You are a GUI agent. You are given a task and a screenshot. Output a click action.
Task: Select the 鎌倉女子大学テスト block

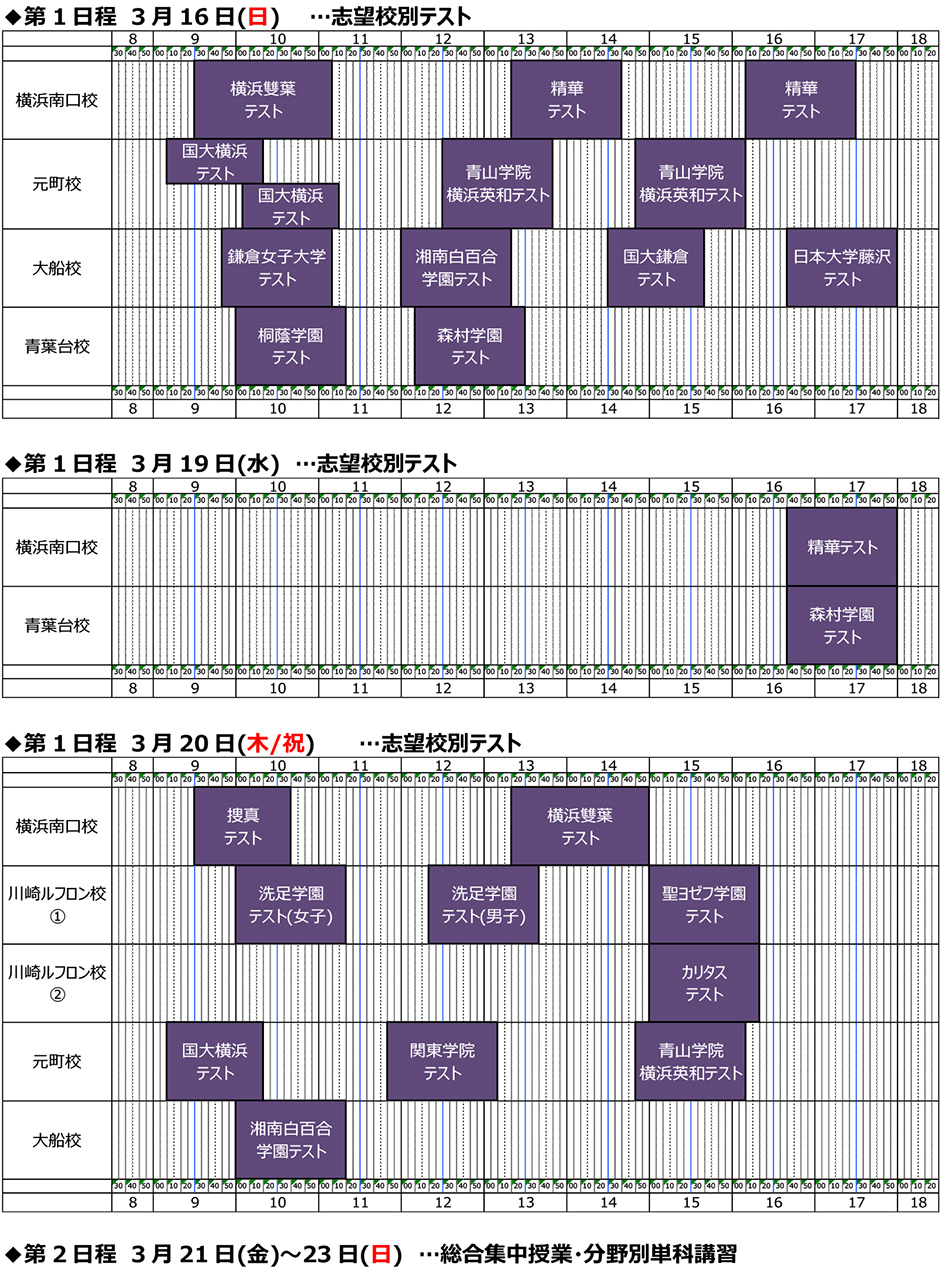click(x=277, y=268)
